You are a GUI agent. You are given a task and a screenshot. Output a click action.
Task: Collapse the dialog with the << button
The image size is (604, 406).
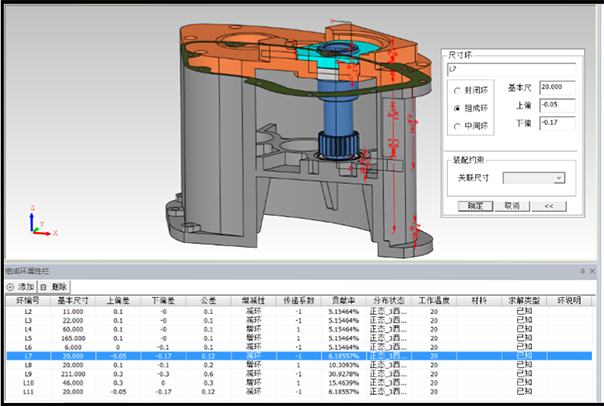coord(548,205)
